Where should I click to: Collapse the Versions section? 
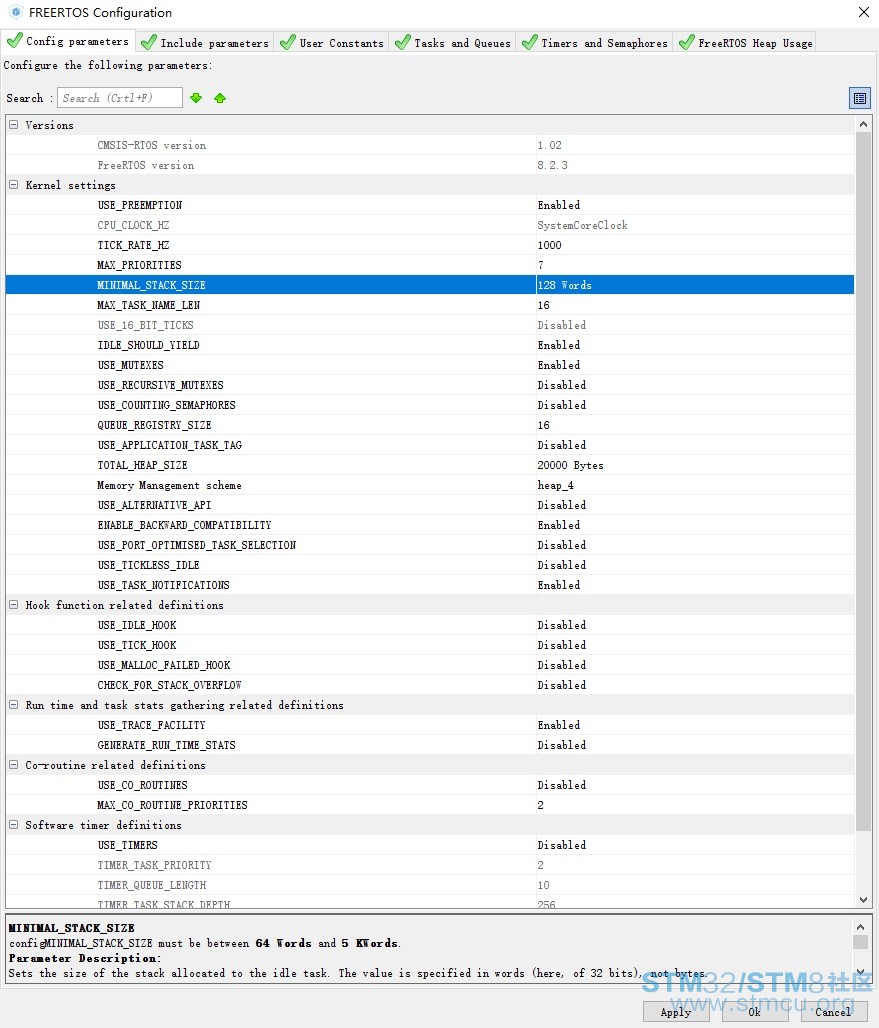pyautogui.click(x=13, y=125)
